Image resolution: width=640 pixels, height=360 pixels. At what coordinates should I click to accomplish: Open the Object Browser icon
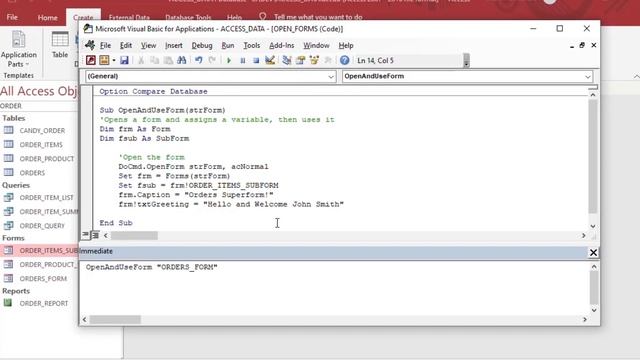[314, 60]
